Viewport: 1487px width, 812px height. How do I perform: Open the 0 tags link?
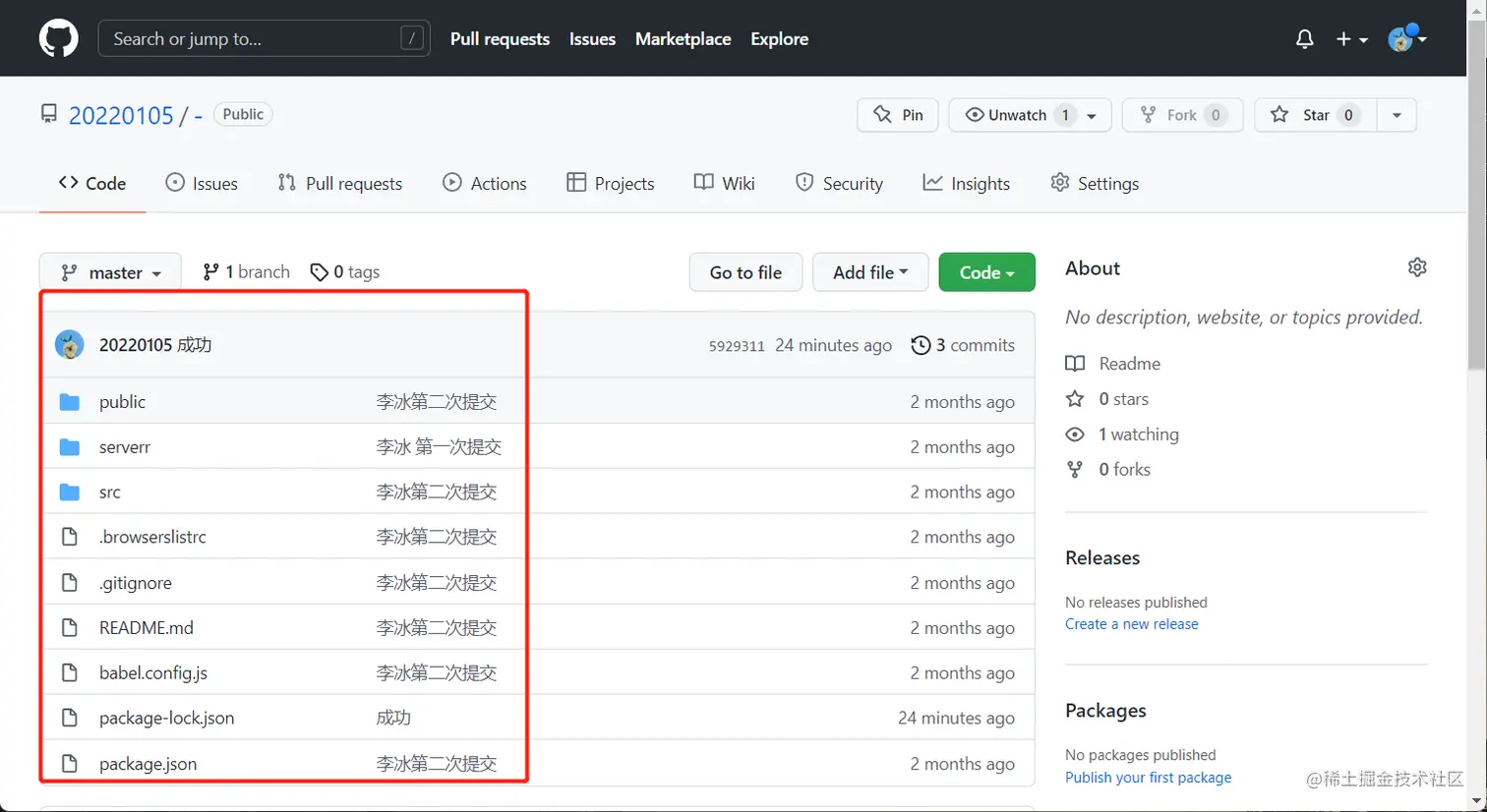pos(345,272)
